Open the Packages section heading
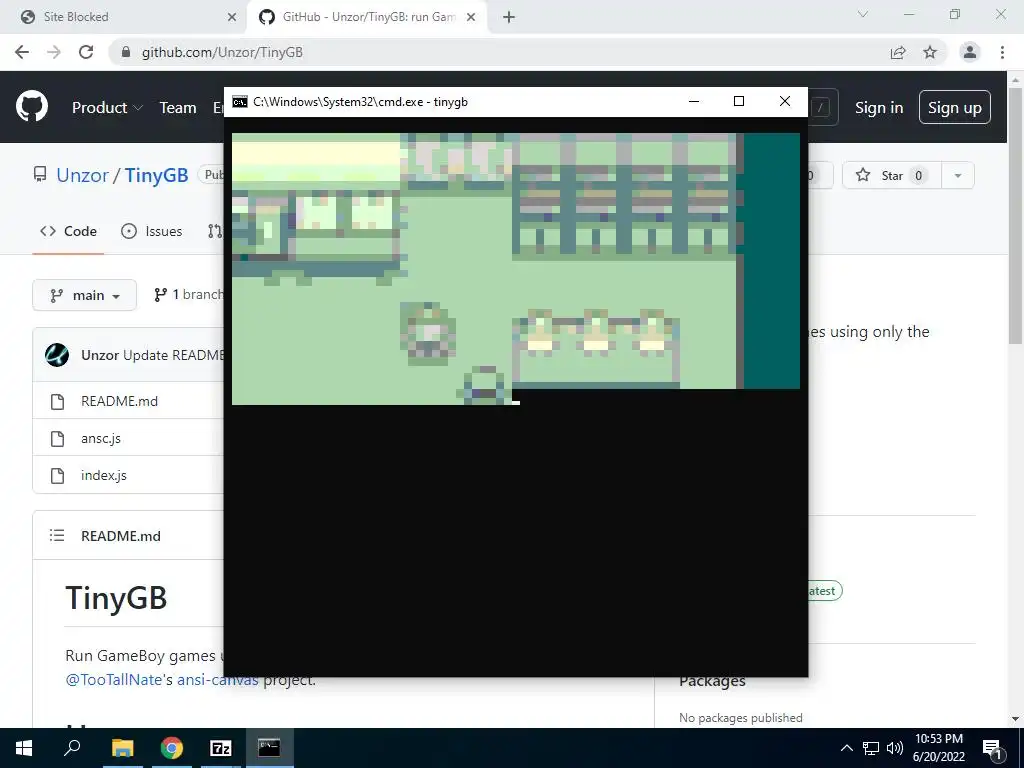The image size is (1024, 768). pos(712,680)
